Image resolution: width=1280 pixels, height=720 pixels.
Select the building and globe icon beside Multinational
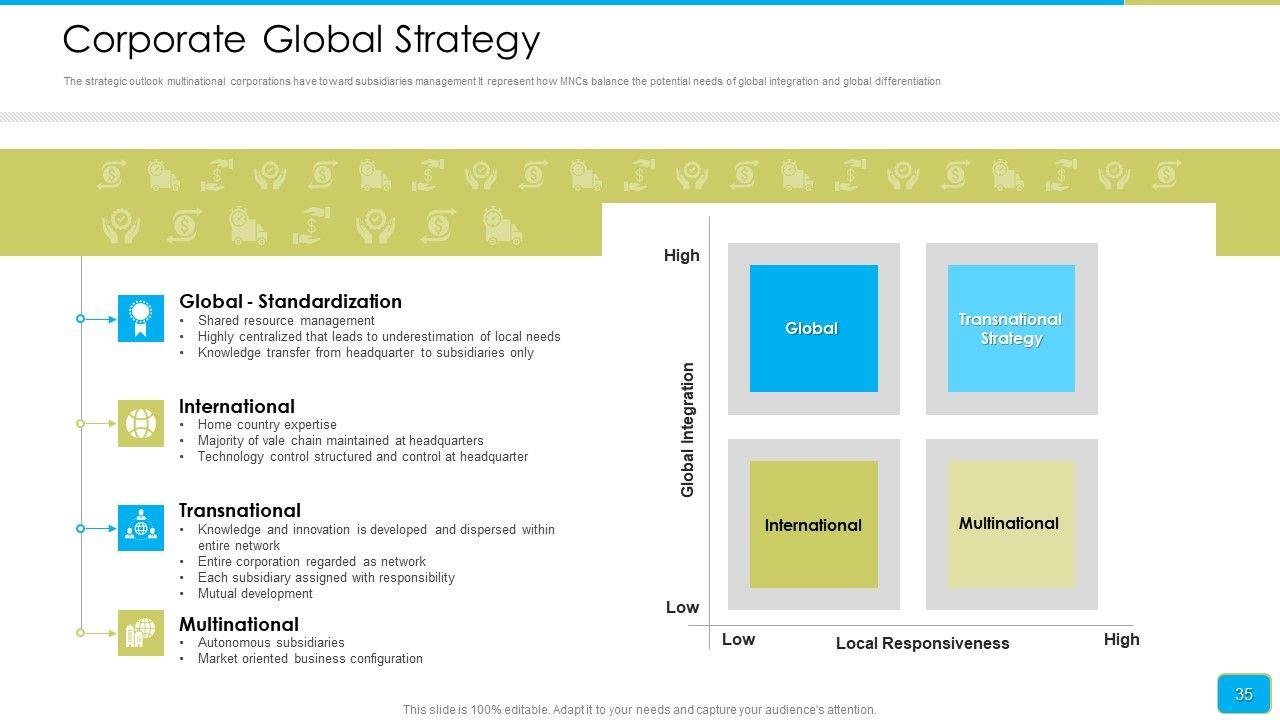pyautogui.click(x=141, y=633)
